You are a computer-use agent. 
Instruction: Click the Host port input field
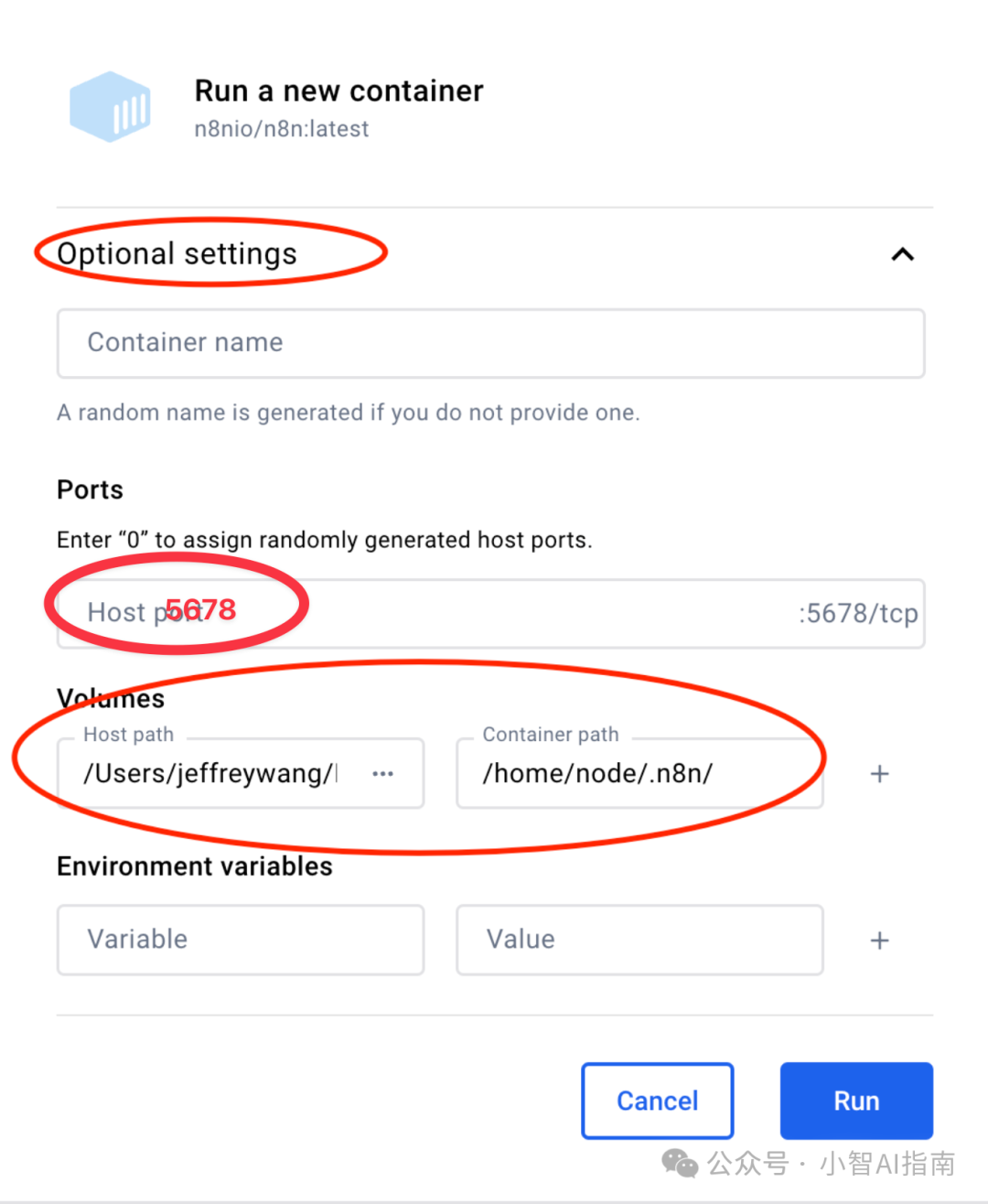pyautogui.click(x=491, y=613)
